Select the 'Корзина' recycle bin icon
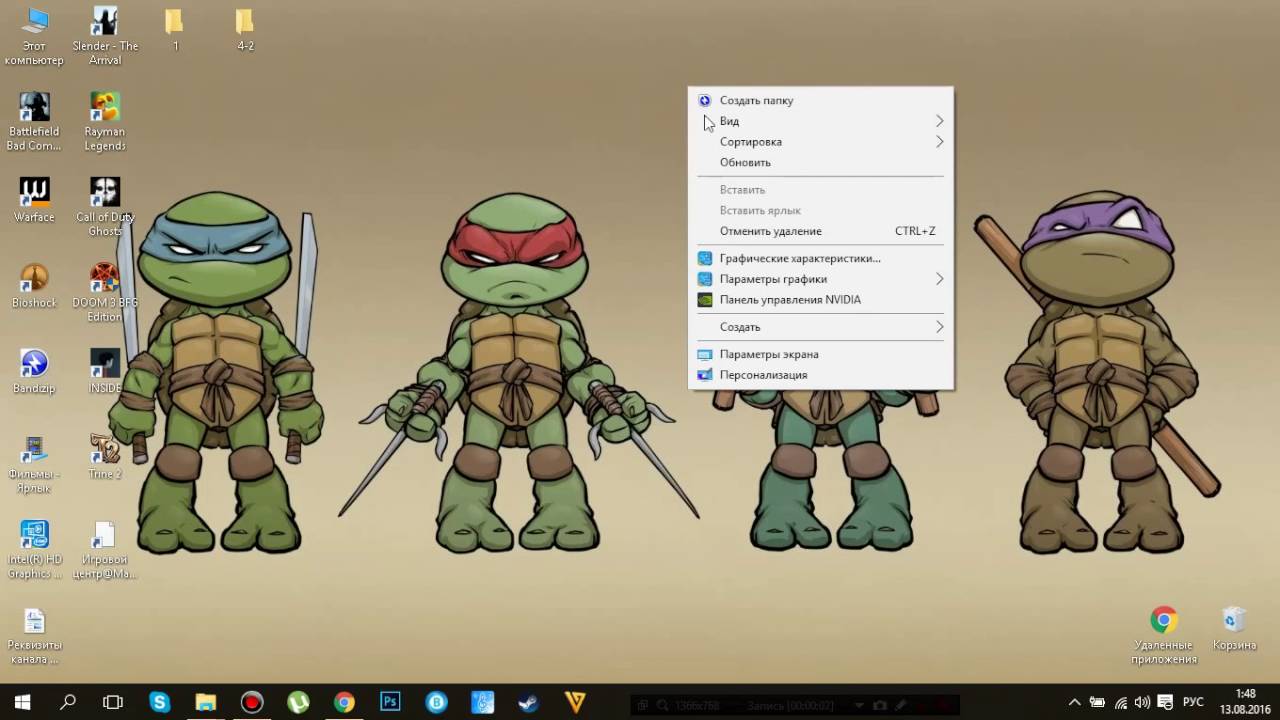This screenshot has height=720, width=1280. (1234, 629)
